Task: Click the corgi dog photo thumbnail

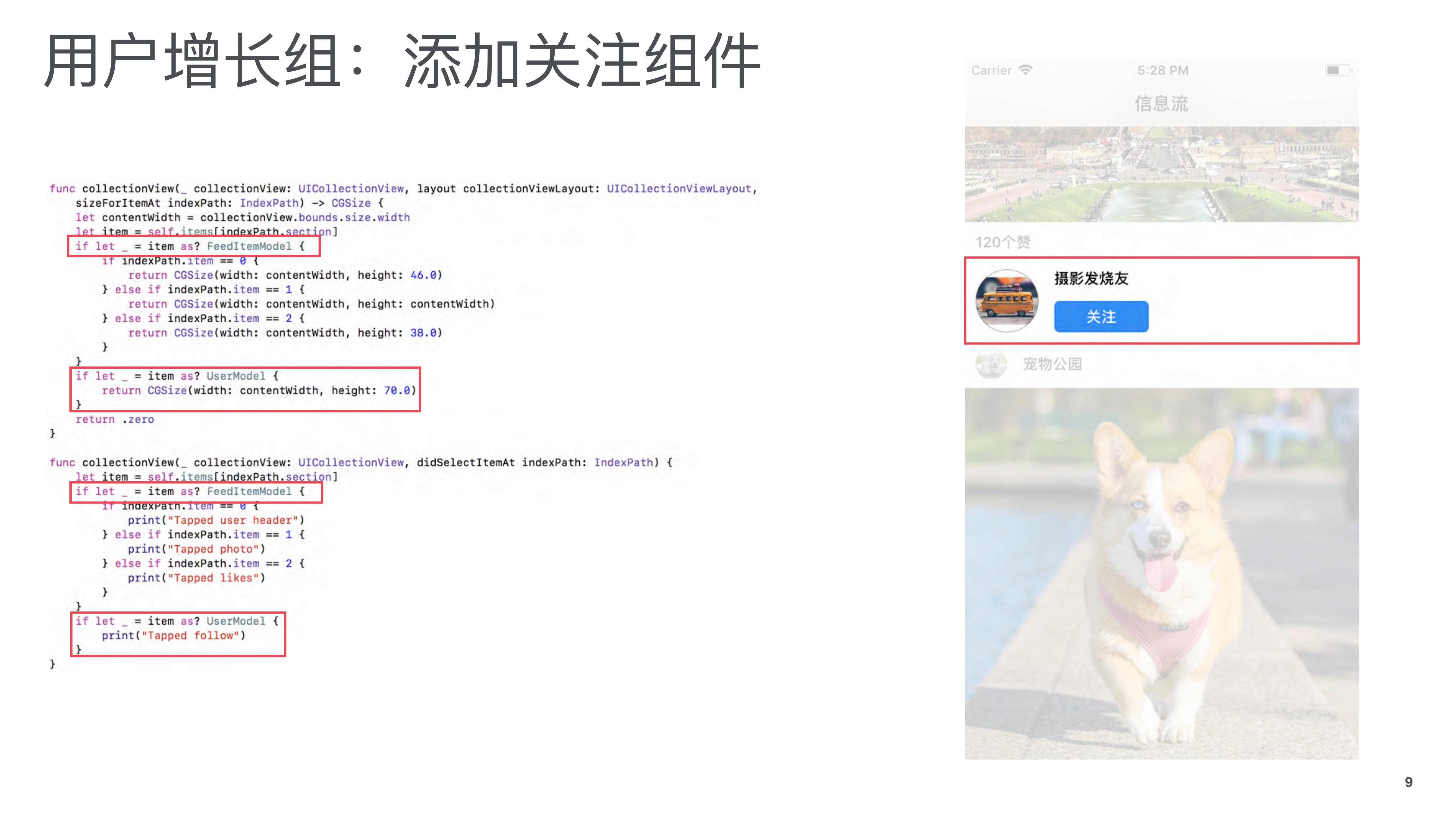Action: [1162, 571]
